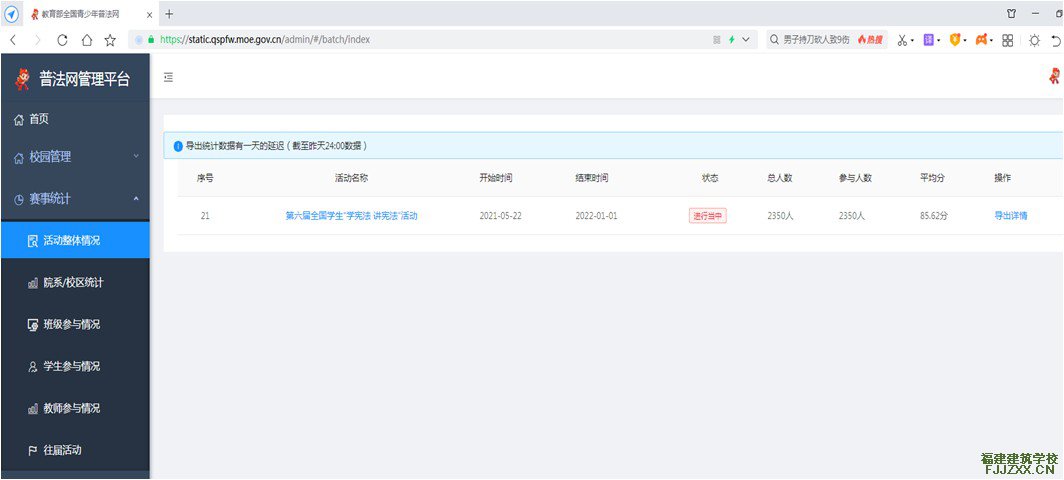Click the browser home icon
This screenshot has height=480, width=1064.
pyautogui.click(x=86, y=40)
